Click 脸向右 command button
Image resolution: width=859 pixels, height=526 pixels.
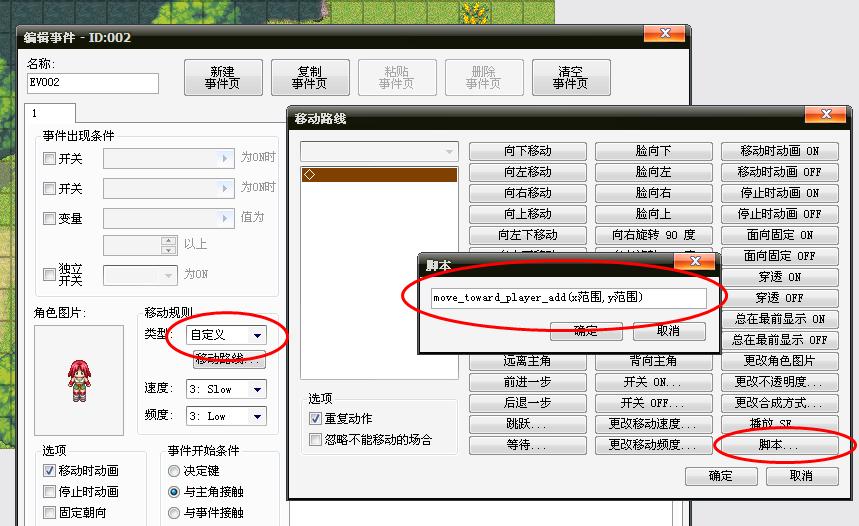click(x=654, y=193)
